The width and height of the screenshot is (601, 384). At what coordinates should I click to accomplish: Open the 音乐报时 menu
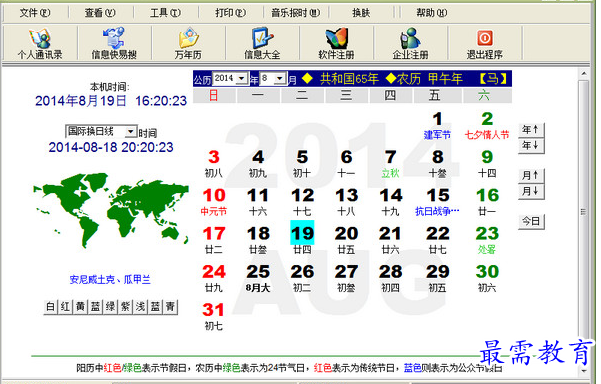[x=296, y=13]
